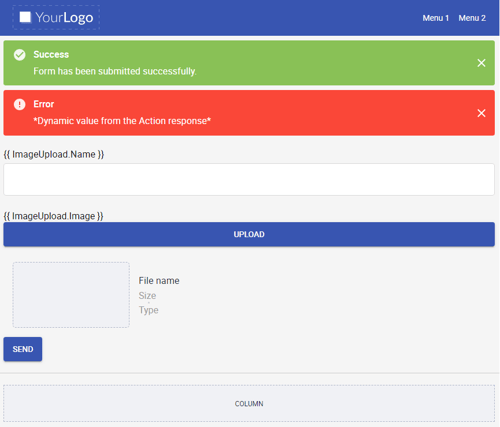The width and height of the screenshot is (500, 427).
Task: Dismiss the Success message
Action: (x=481, y=63)
